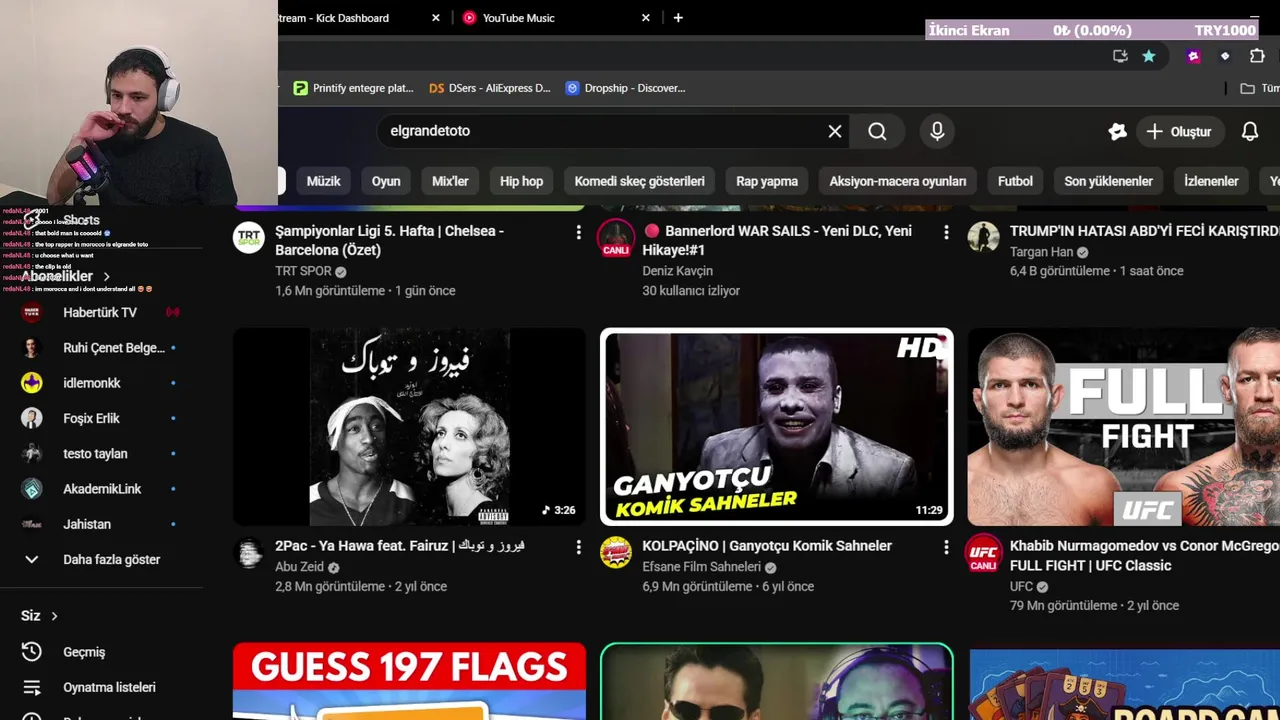The width and height of the screenshot is (1280, 720).
Task: Open a new browser tab with plus
Action: click(x=678, y=18)
